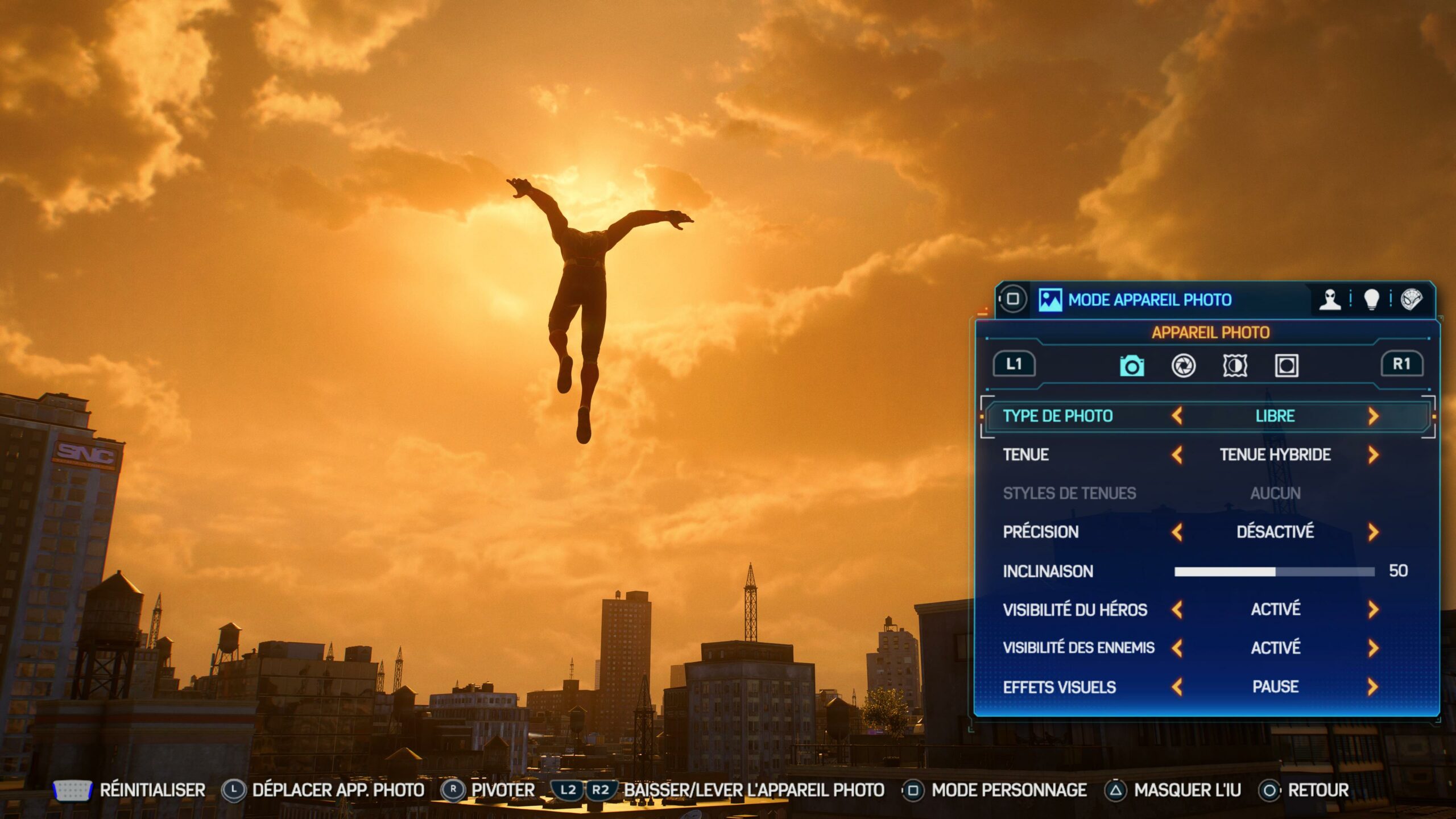Screen dimensions: 1456x819
Task: Switch to Mode Personnage
Action: [x=1010, y=790]
